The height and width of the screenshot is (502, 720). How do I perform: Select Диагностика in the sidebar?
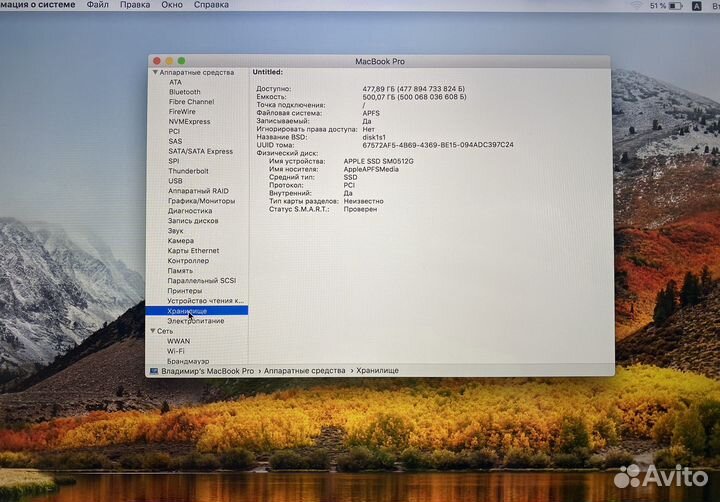point(190,211)
